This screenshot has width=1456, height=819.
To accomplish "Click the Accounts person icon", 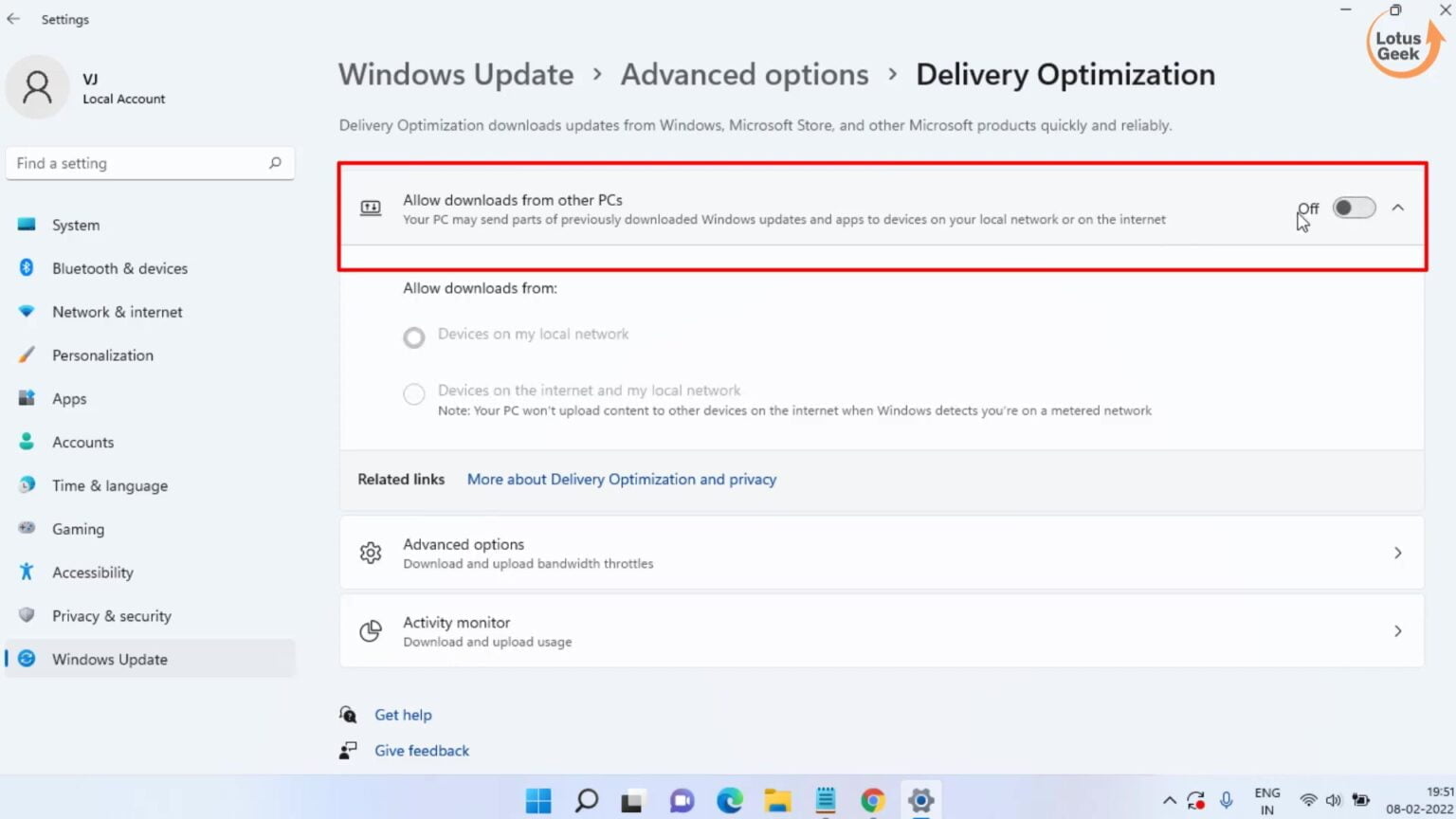I will (27, 442).
